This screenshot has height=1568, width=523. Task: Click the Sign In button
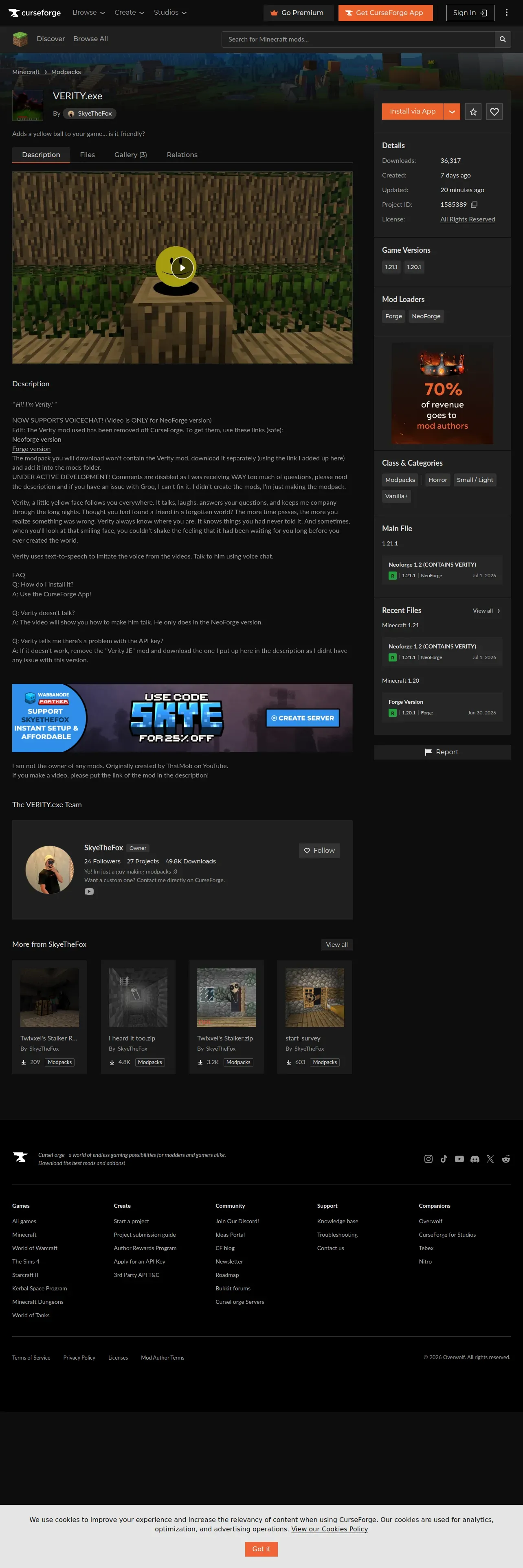click(470, 13)
